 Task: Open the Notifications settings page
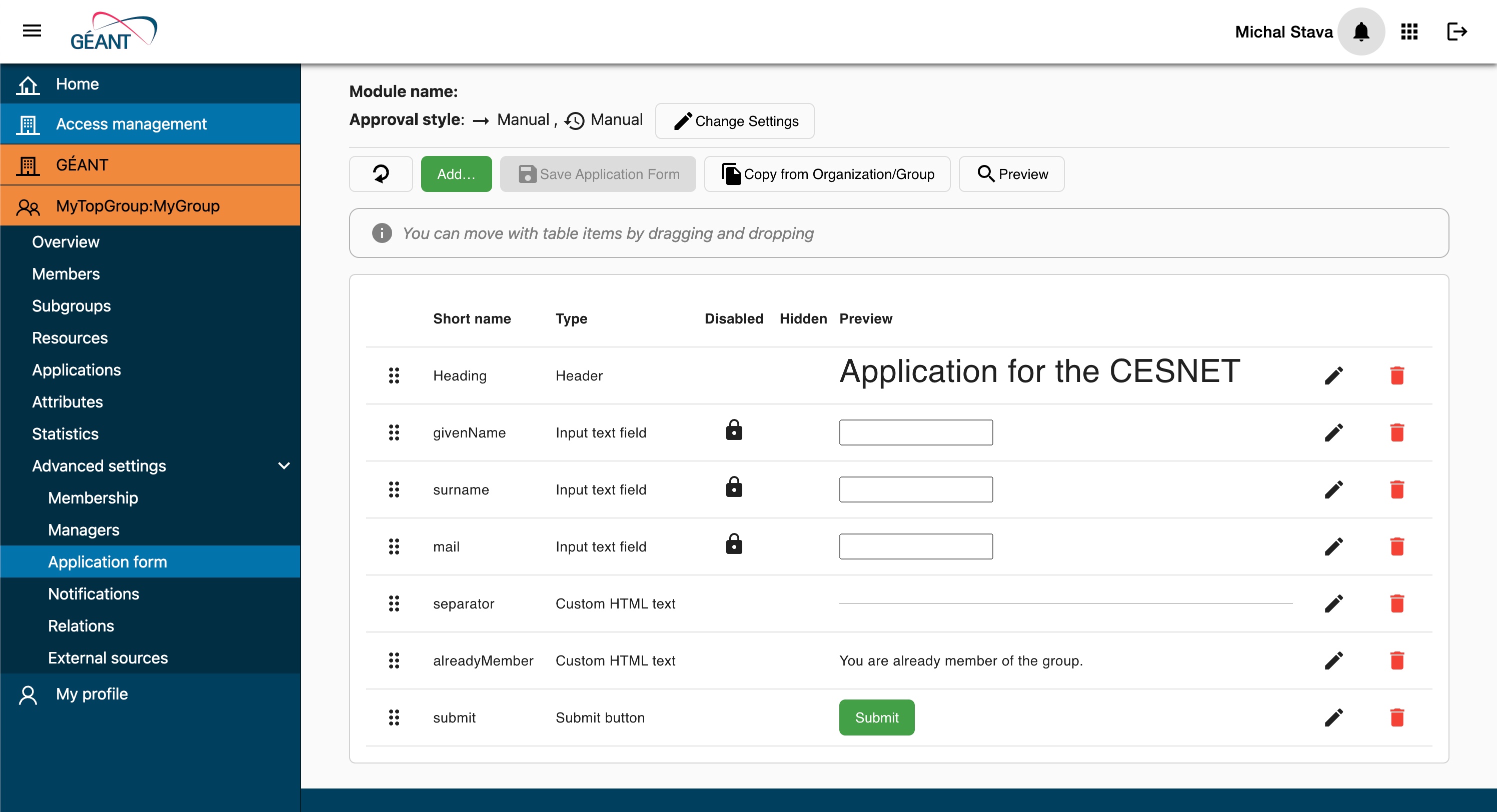[x=151, y=593]
